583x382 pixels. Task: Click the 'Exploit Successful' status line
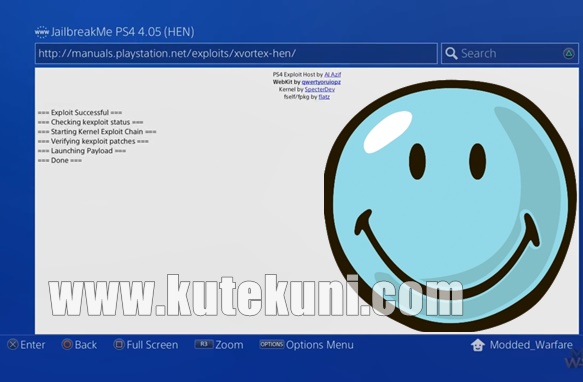[x=80, y=112]
